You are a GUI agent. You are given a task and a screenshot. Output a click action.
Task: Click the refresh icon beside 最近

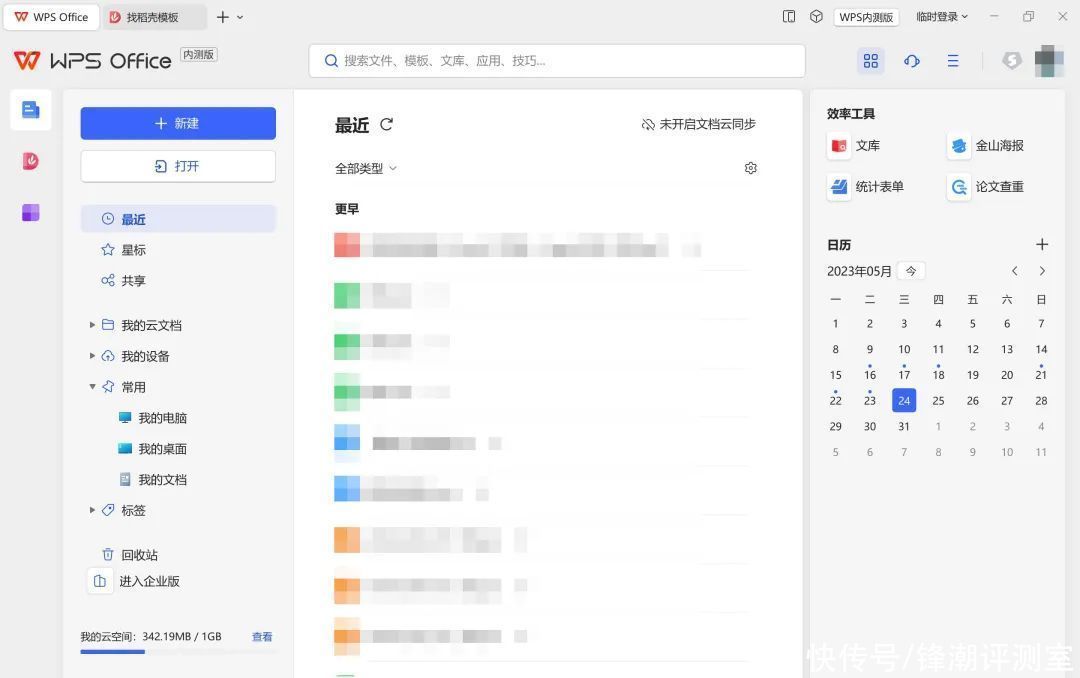pos(386,124)
